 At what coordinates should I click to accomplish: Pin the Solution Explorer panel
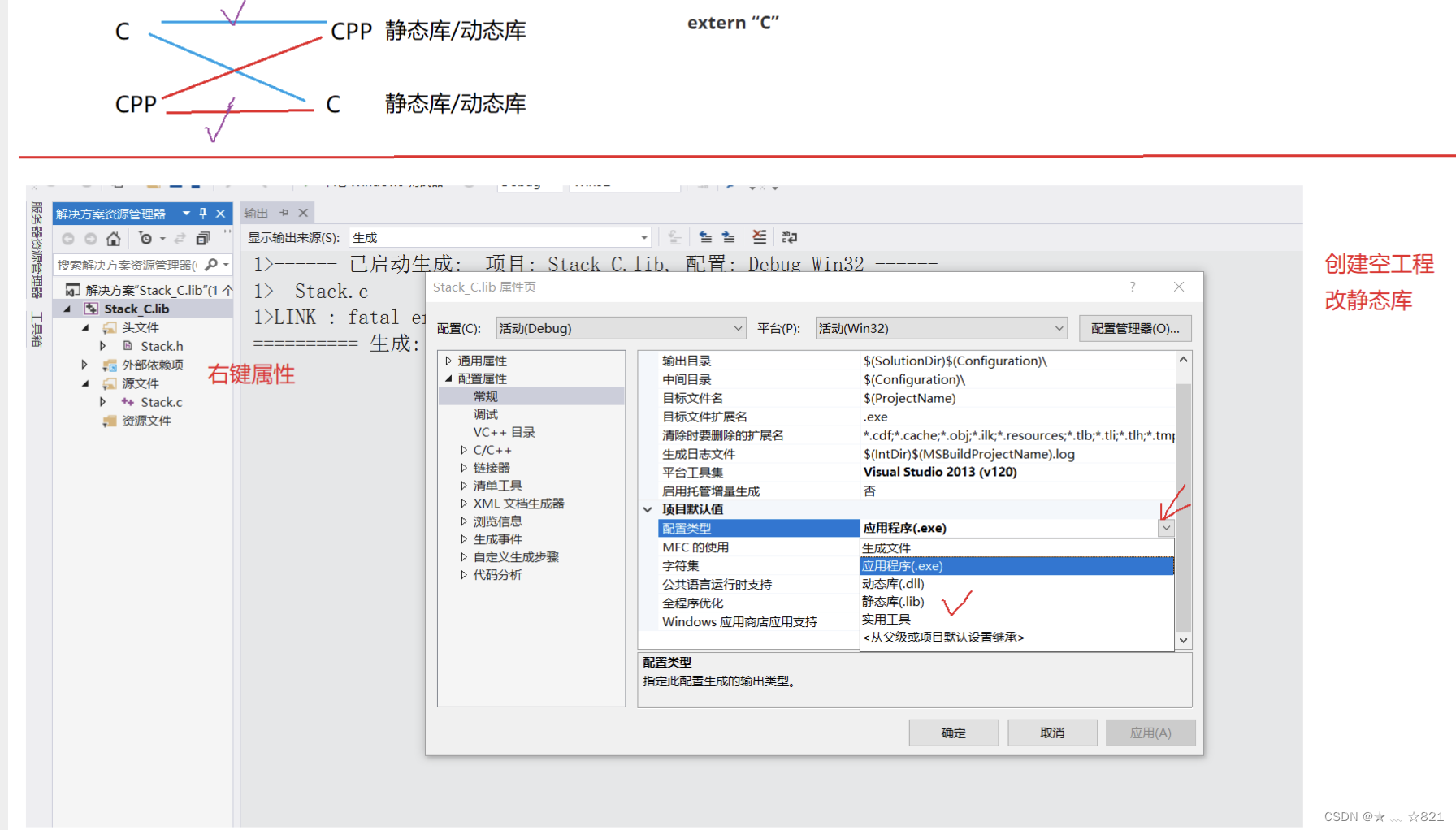pos(203,214)
